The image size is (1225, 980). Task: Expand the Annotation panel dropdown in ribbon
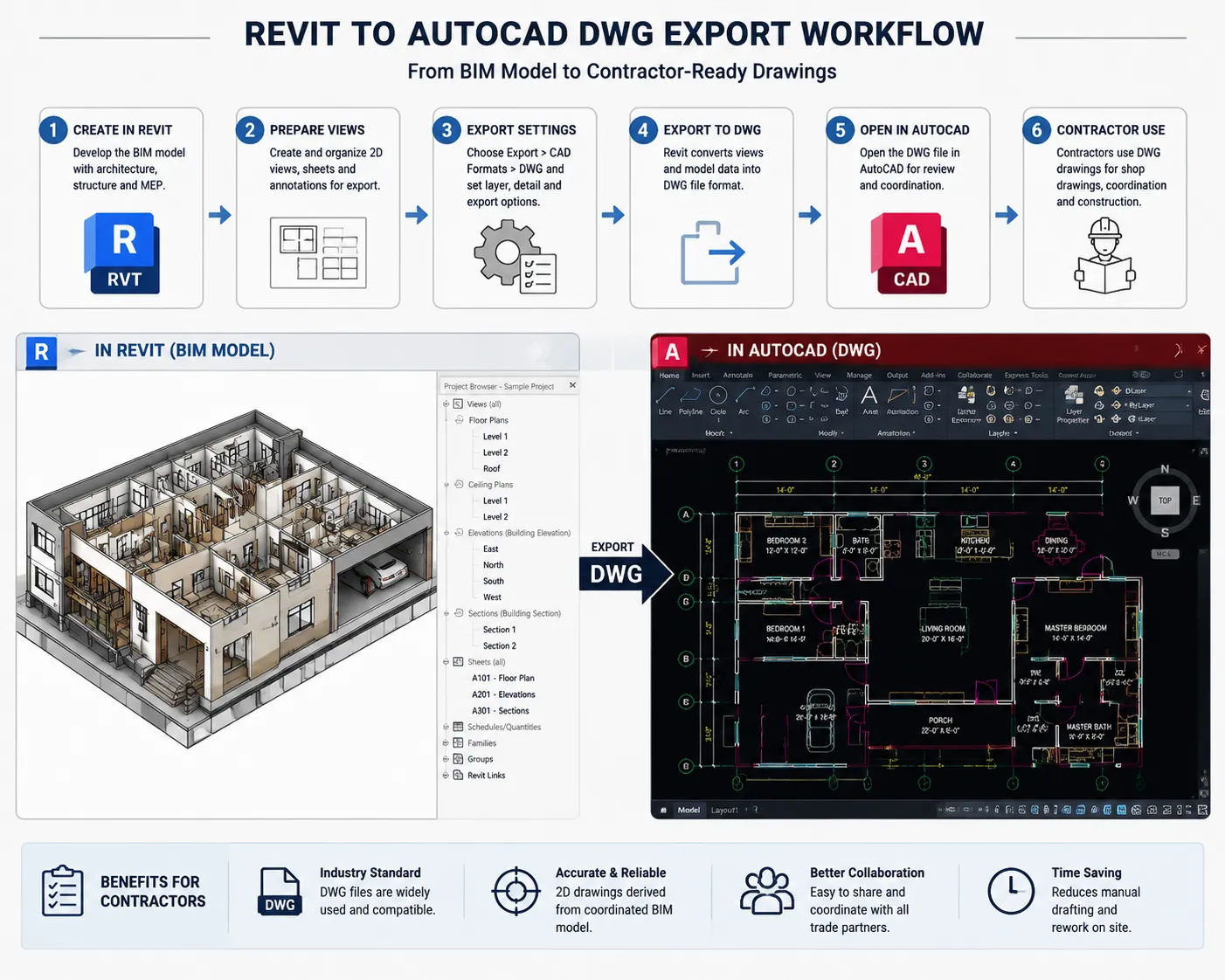896,433
